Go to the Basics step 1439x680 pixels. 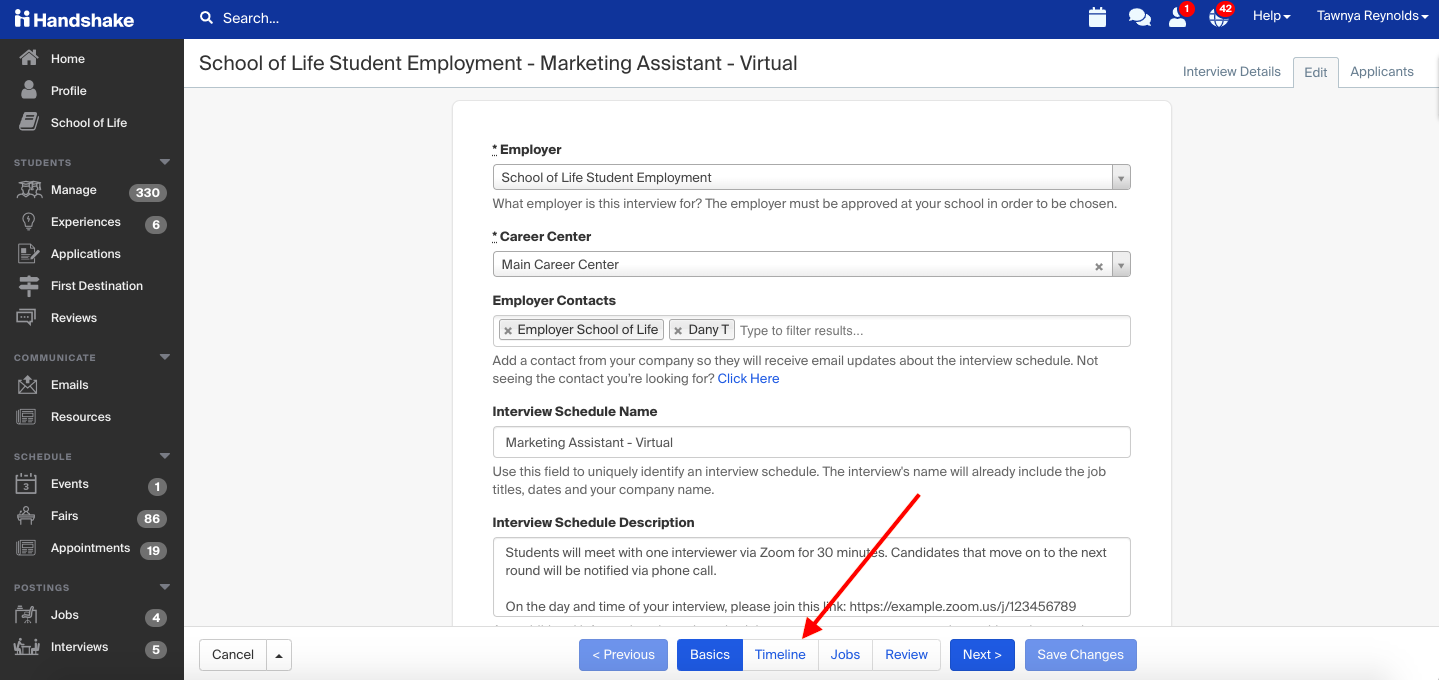coord(710,655)
